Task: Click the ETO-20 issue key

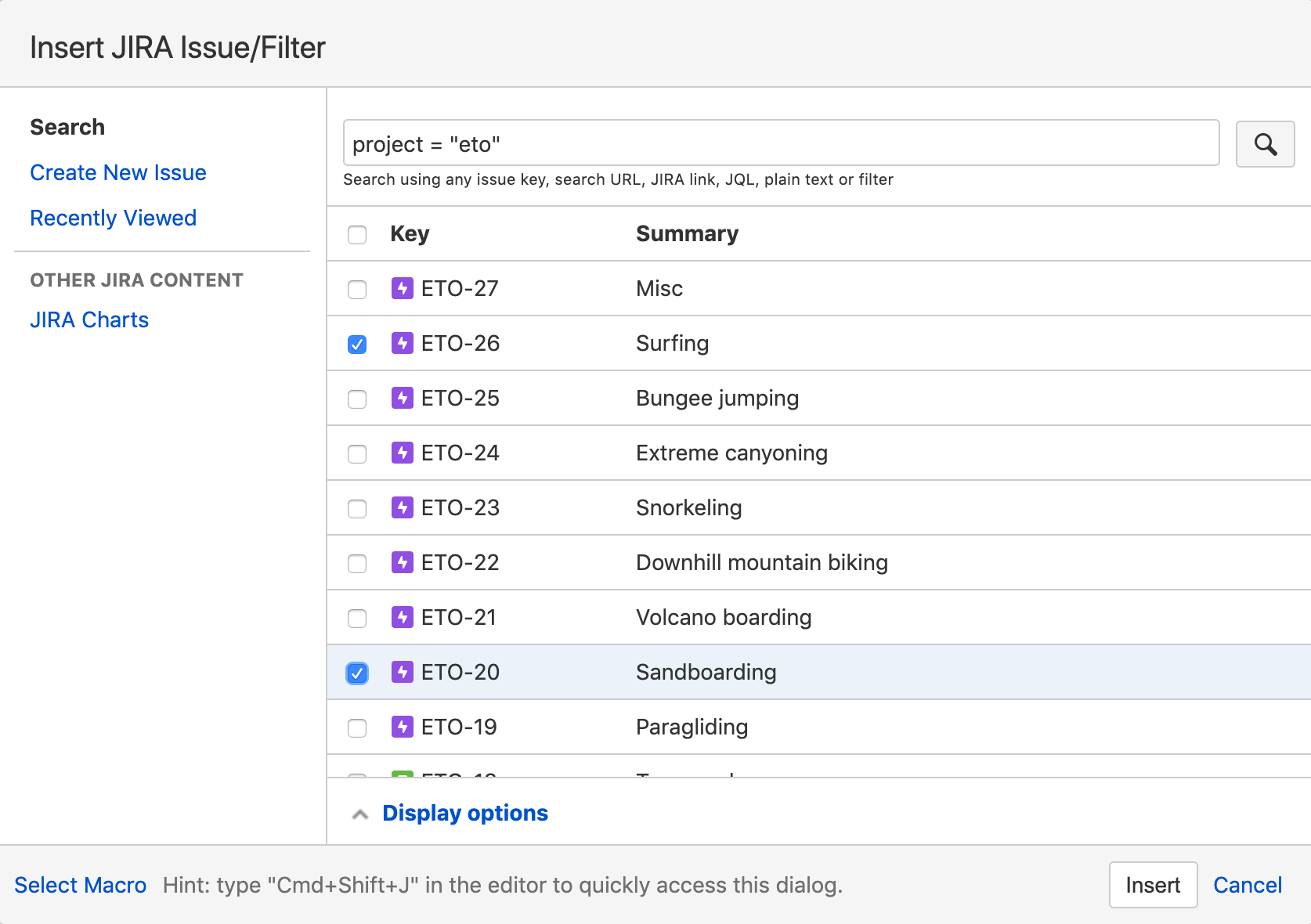Action: [460, 672]
